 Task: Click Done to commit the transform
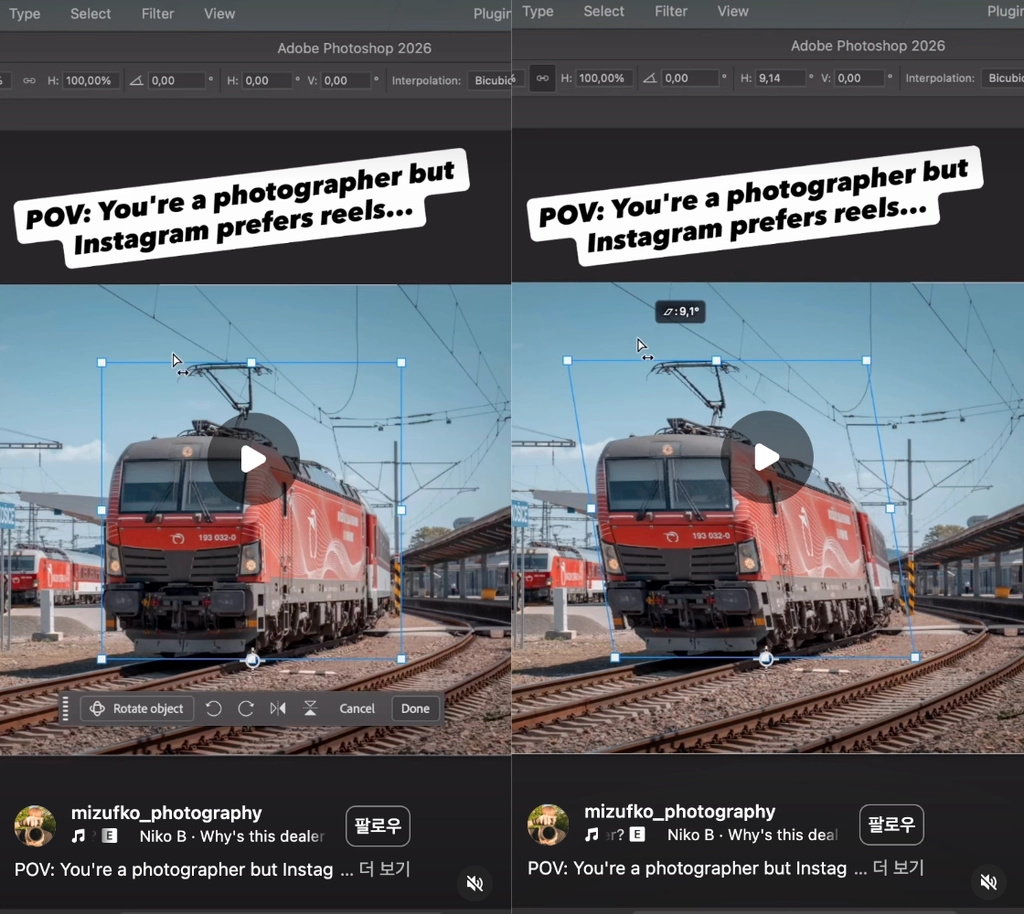[x=415, y=708]
